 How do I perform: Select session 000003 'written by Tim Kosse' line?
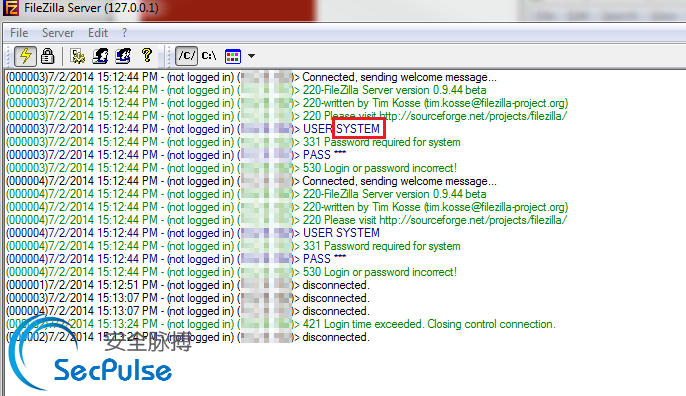click(x=287, y=103)
